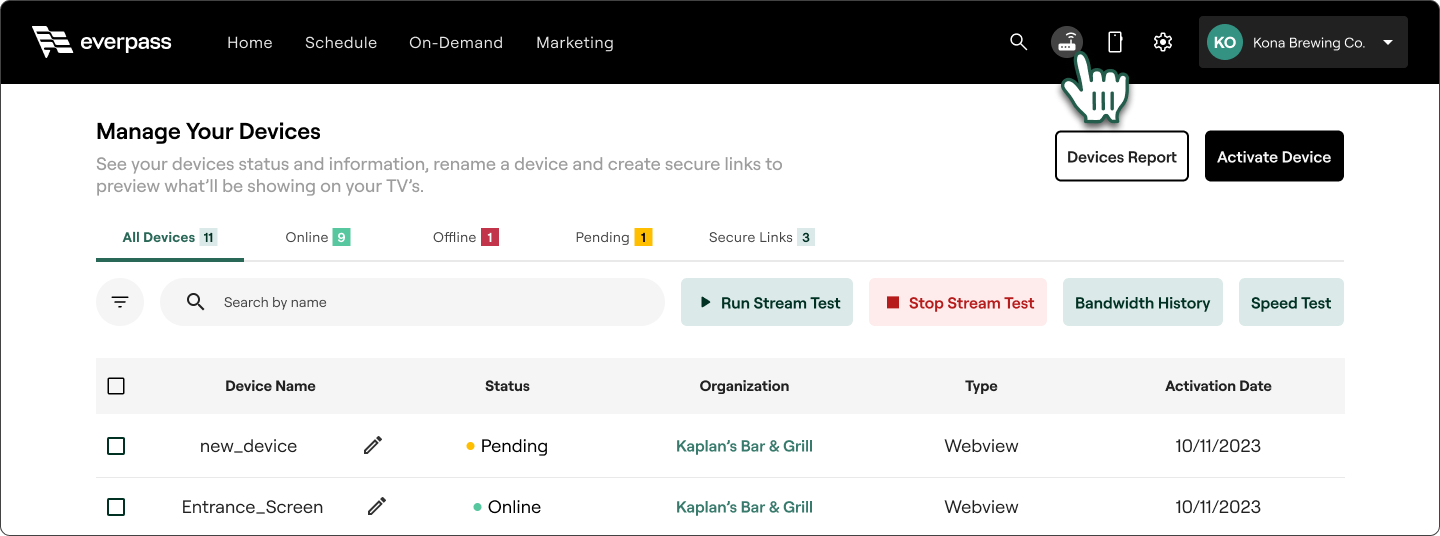Start Run Stream Test
This screenshot has height=536, width=1440.
click(767, 302)
